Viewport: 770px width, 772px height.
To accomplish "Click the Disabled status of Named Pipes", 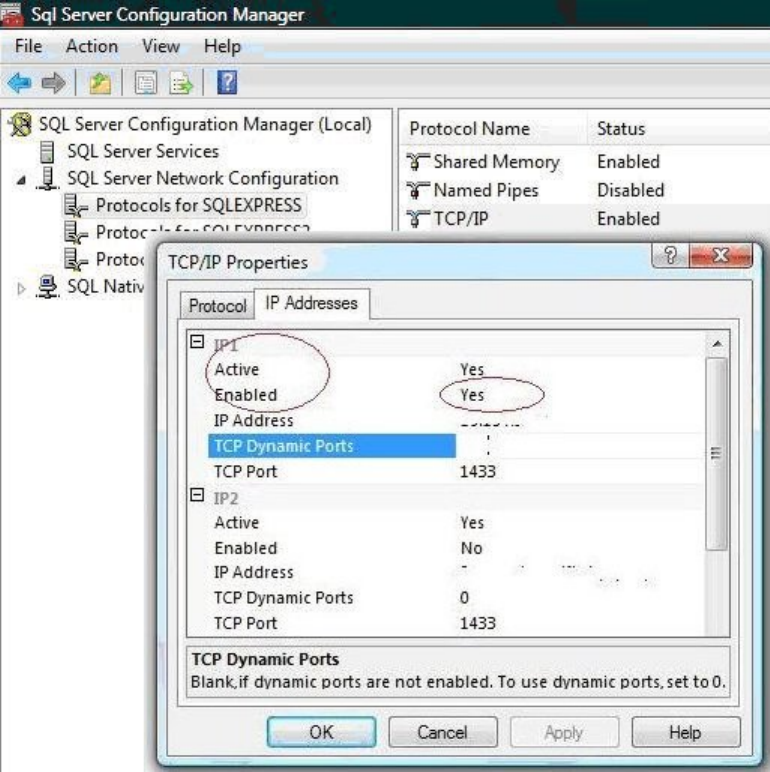I will 631,190.
